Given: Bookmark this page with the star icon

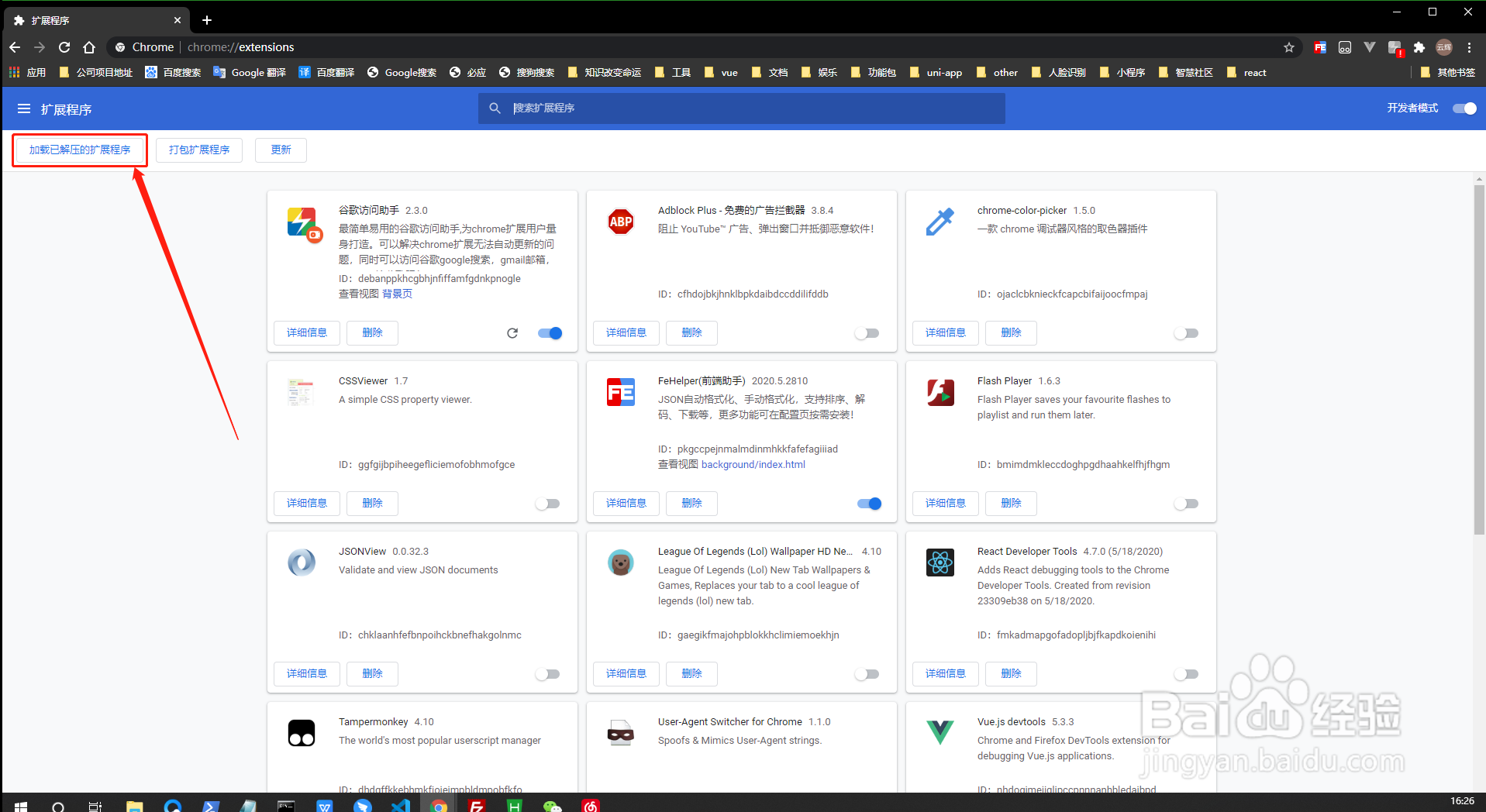Looking at the screenshot, I should [x=1289, y=47].
